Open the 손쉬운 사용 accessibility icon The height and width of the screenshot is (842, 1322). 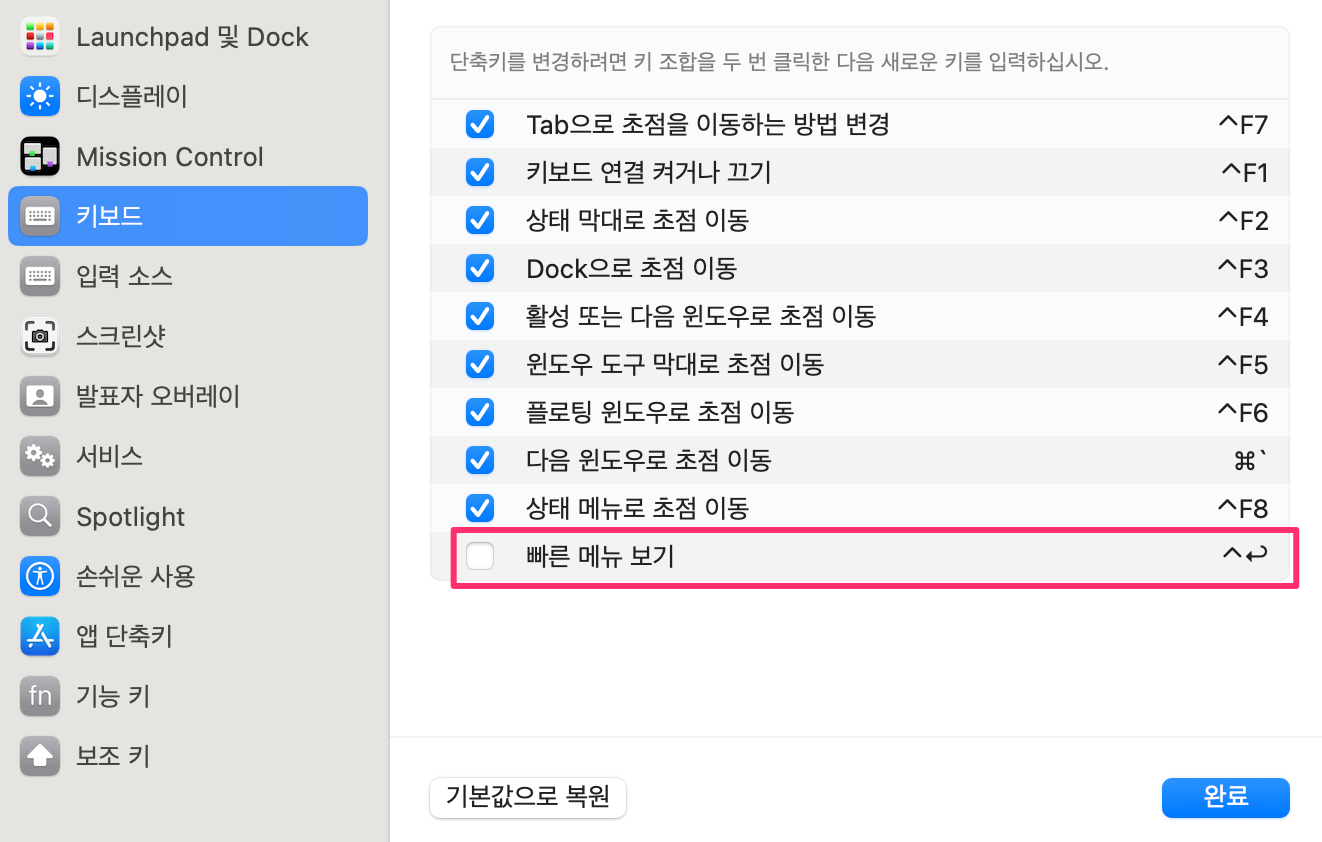(x=40, y=576)
